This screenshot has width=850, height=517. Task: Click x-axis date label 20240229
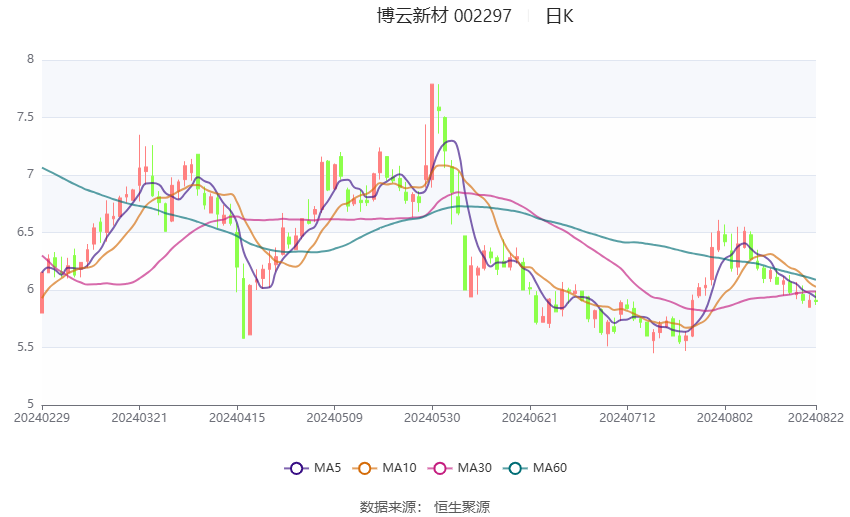point(42,418)
